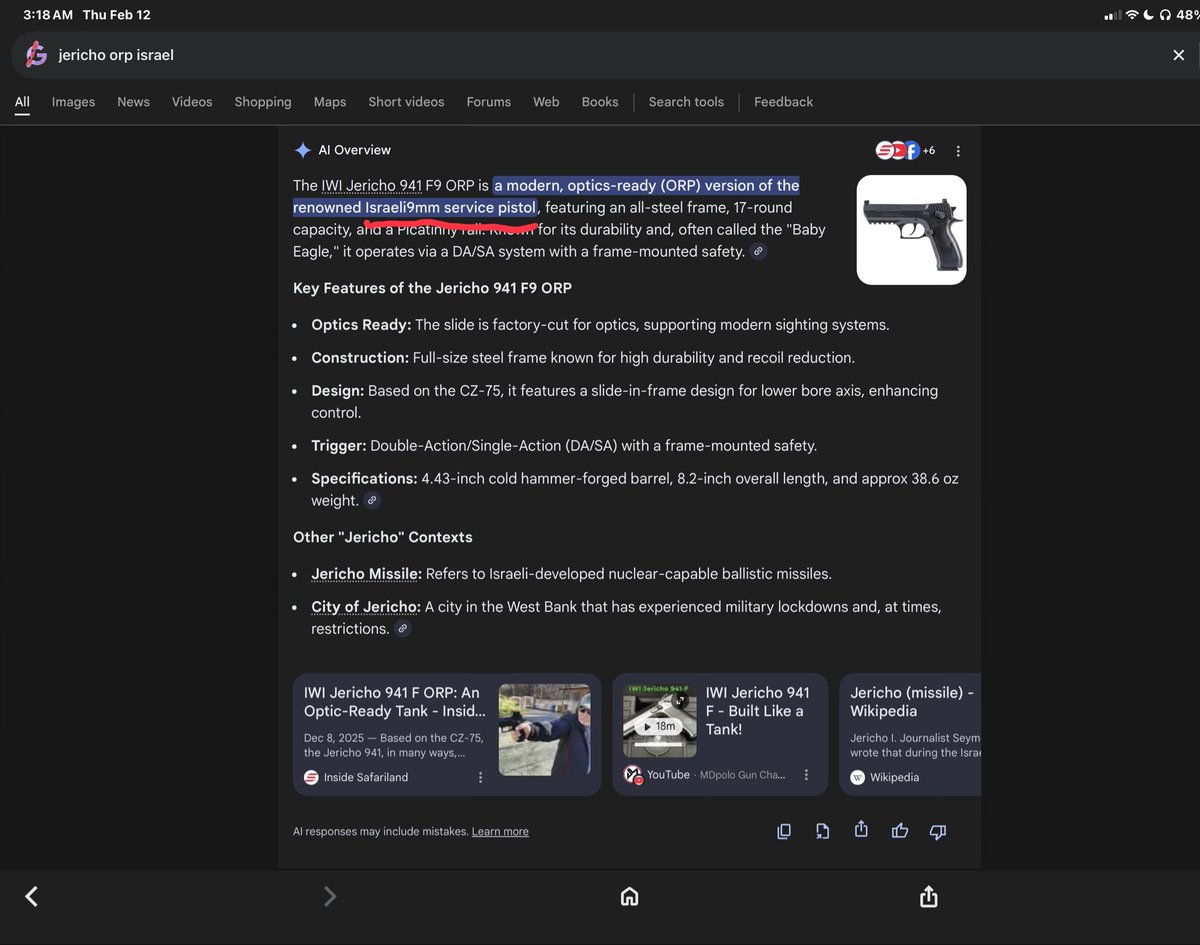The image size is (1200, 945).
Task: Open three-dot menu on YouTube card
Action: 806,775
